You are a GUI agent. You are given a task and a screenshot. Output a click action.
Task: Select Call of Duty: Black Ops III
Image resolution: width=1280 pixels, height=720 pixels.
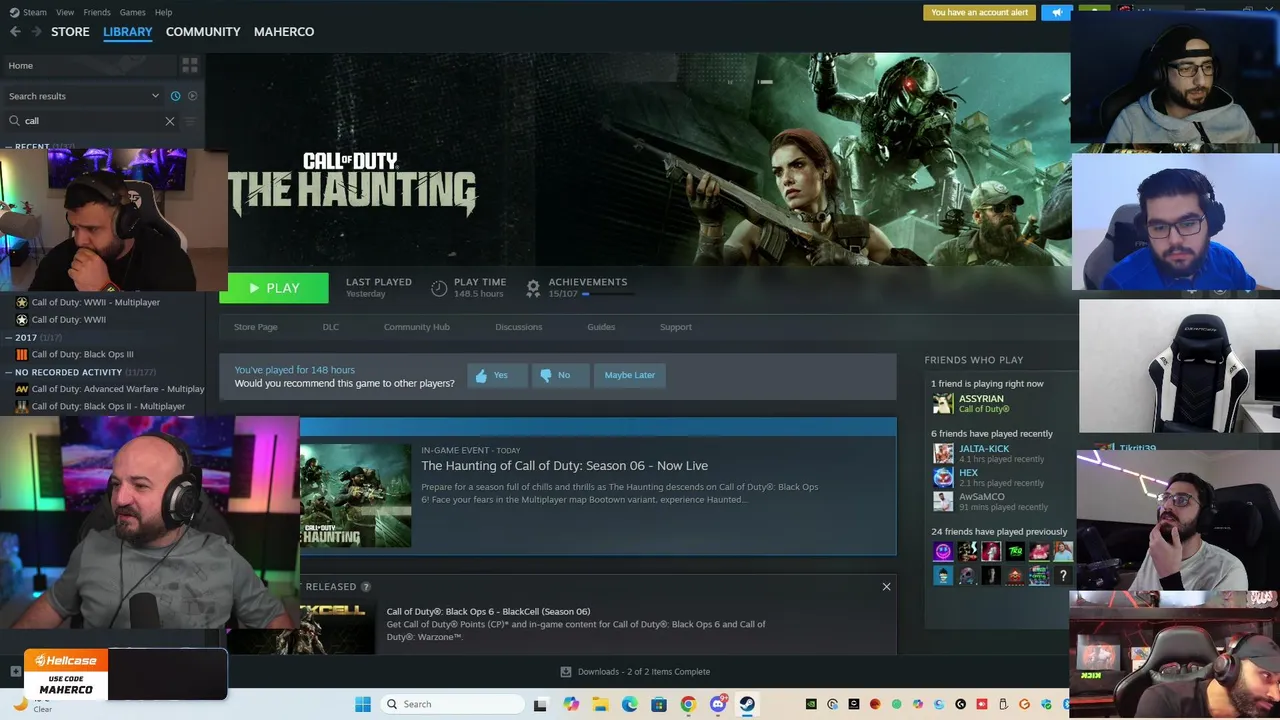tap(82, 354)
